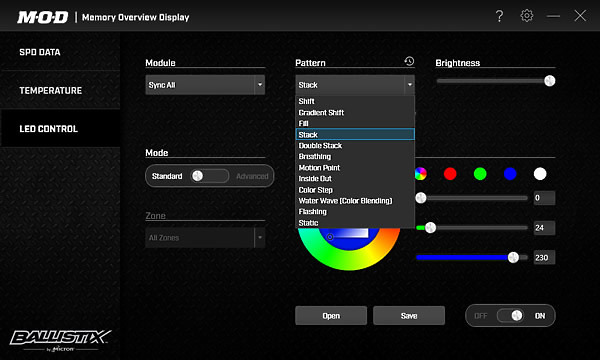This screenshot has width=600, height=360.
Task: Select the blue color swatch
Action: click(x=510, y=174)
